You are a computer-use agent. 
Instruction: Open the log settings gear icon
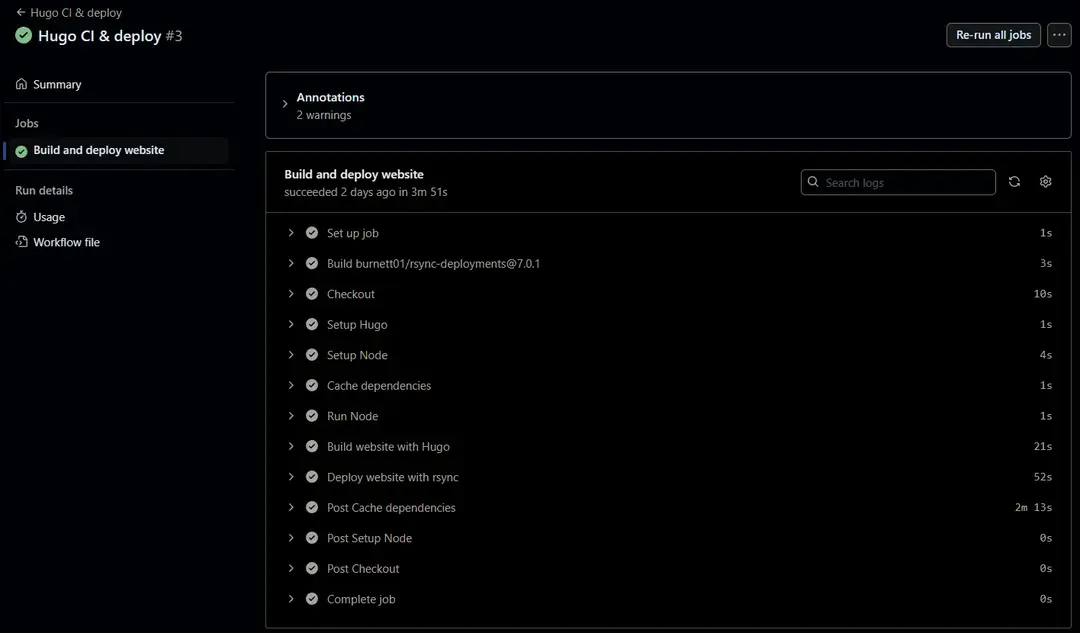pos(1045,182)
